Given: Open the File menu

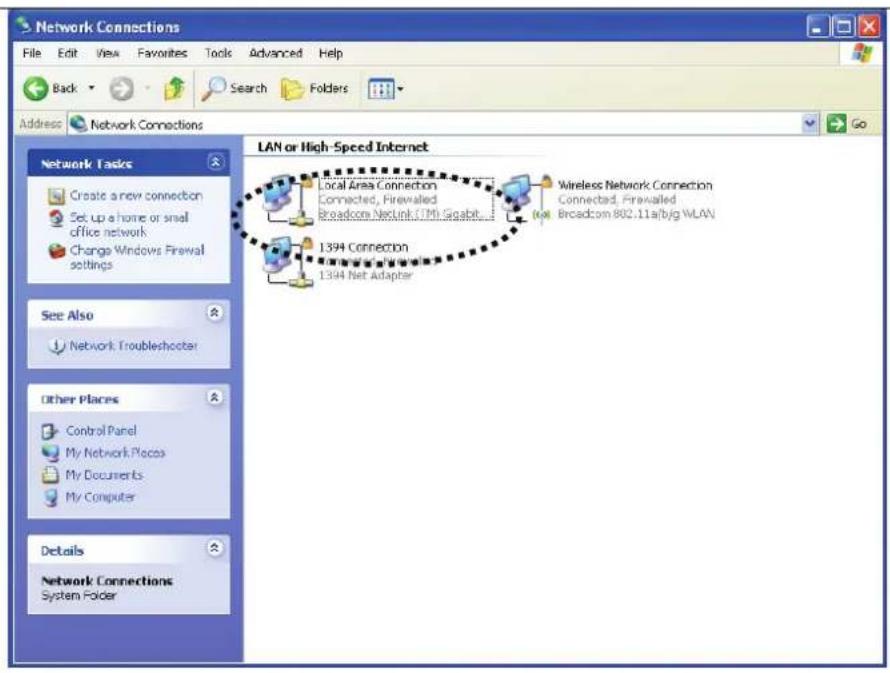Looking at the screenshot, I should [32, 53].
